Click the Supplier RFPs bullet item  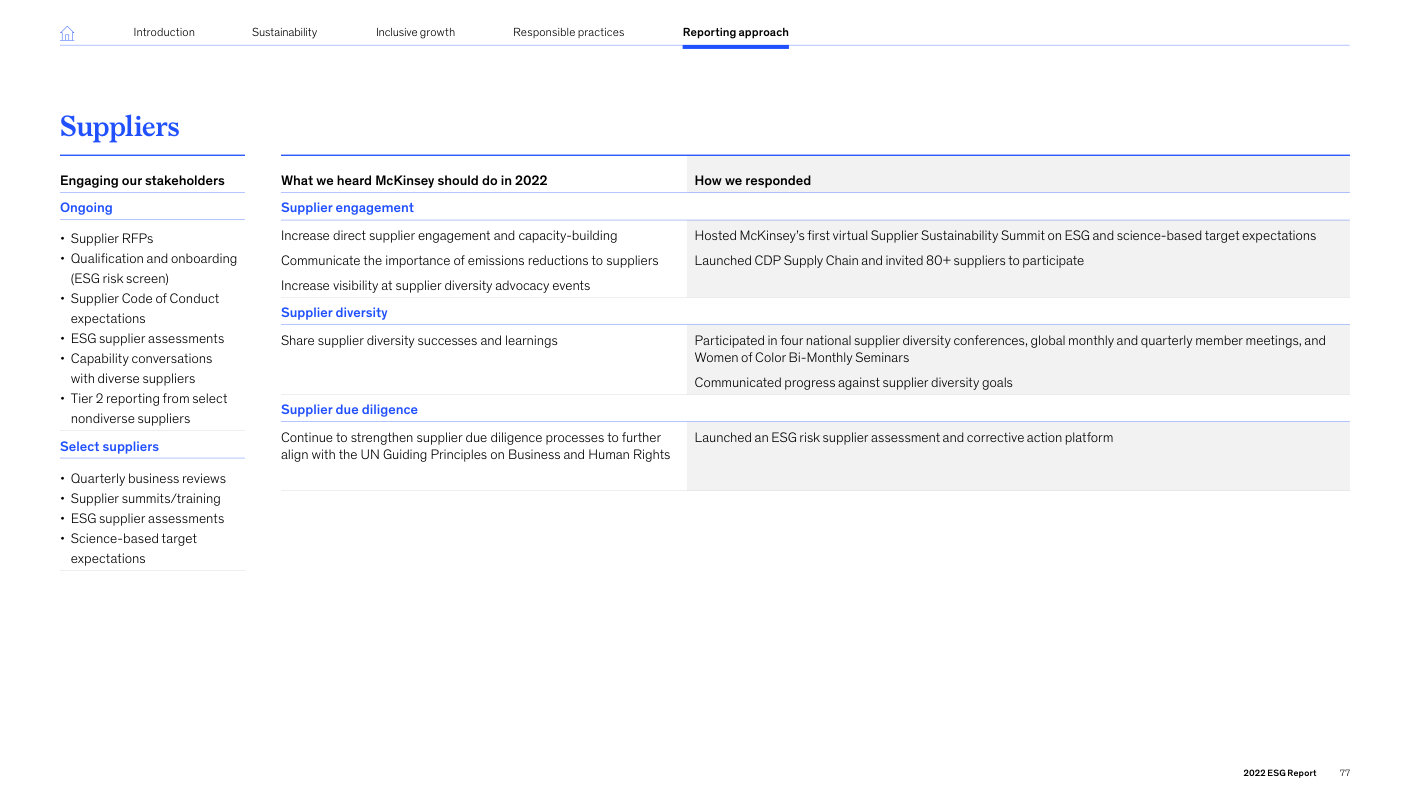[x=111, y=239]
